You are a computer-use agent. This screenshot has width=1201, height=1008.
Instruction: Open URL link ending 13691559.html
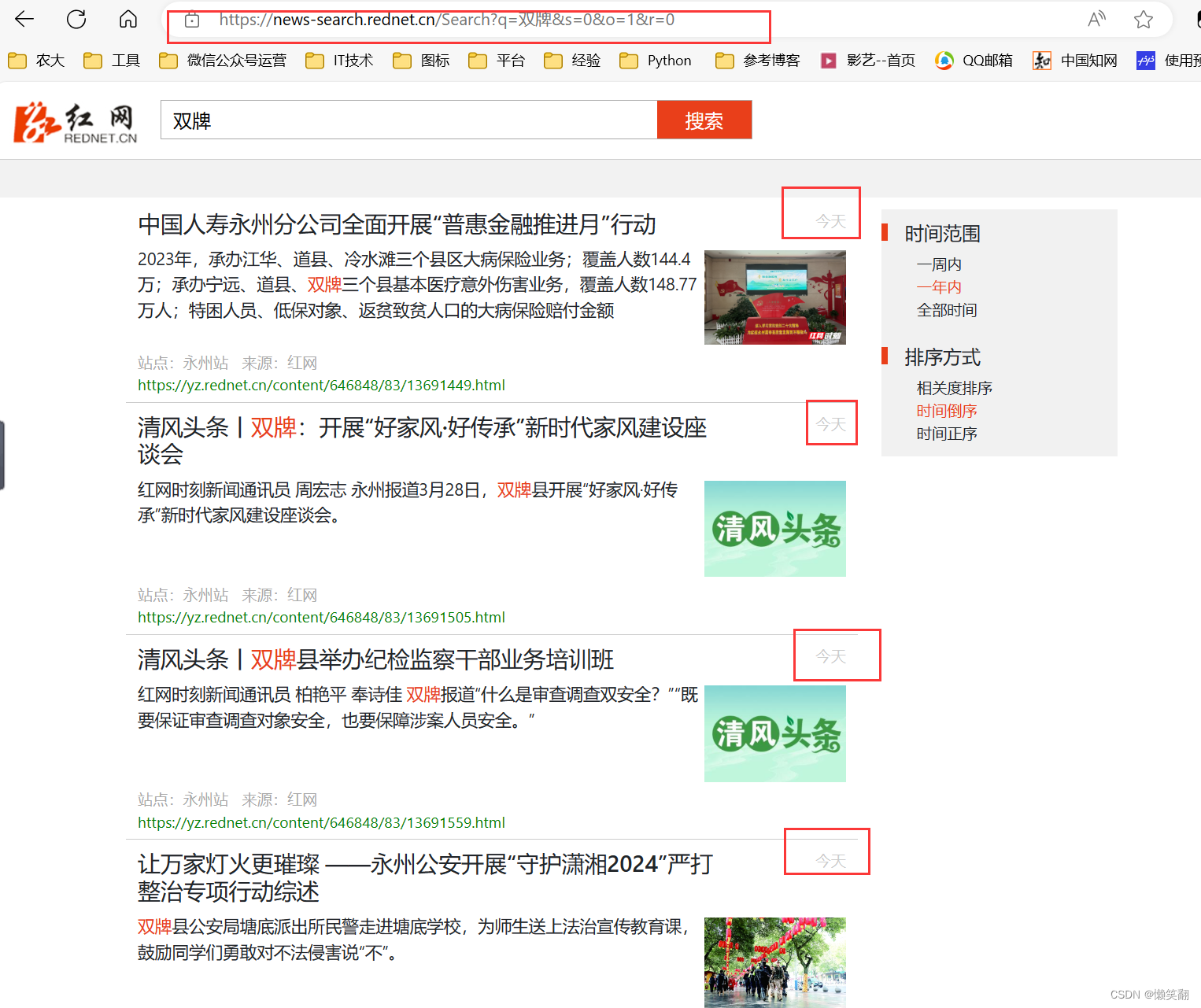[321, 823]
